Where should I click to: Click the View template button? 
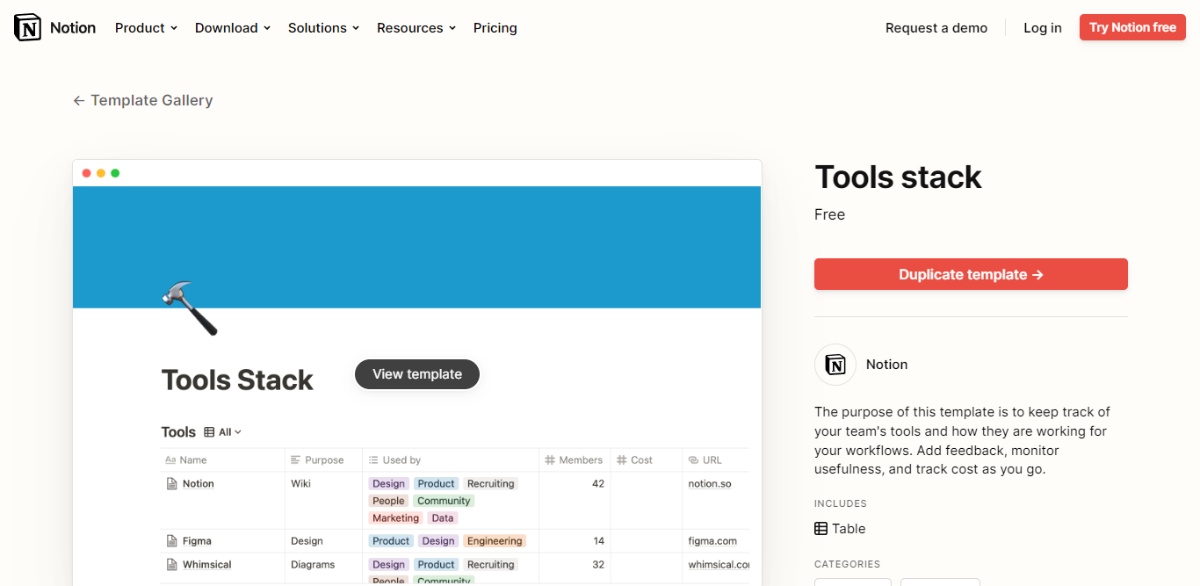coord(417,374)
